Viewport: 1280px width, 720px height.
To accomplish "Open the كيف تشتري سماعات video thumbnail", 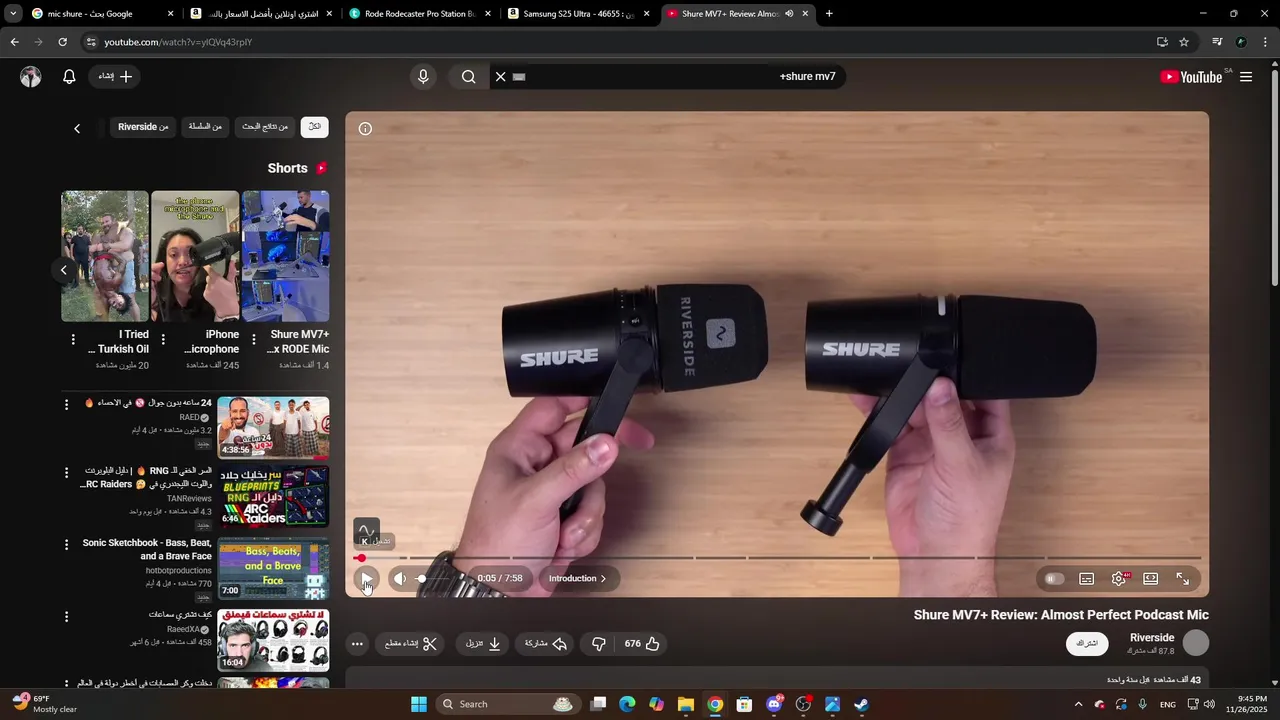I will click(273, 640).
